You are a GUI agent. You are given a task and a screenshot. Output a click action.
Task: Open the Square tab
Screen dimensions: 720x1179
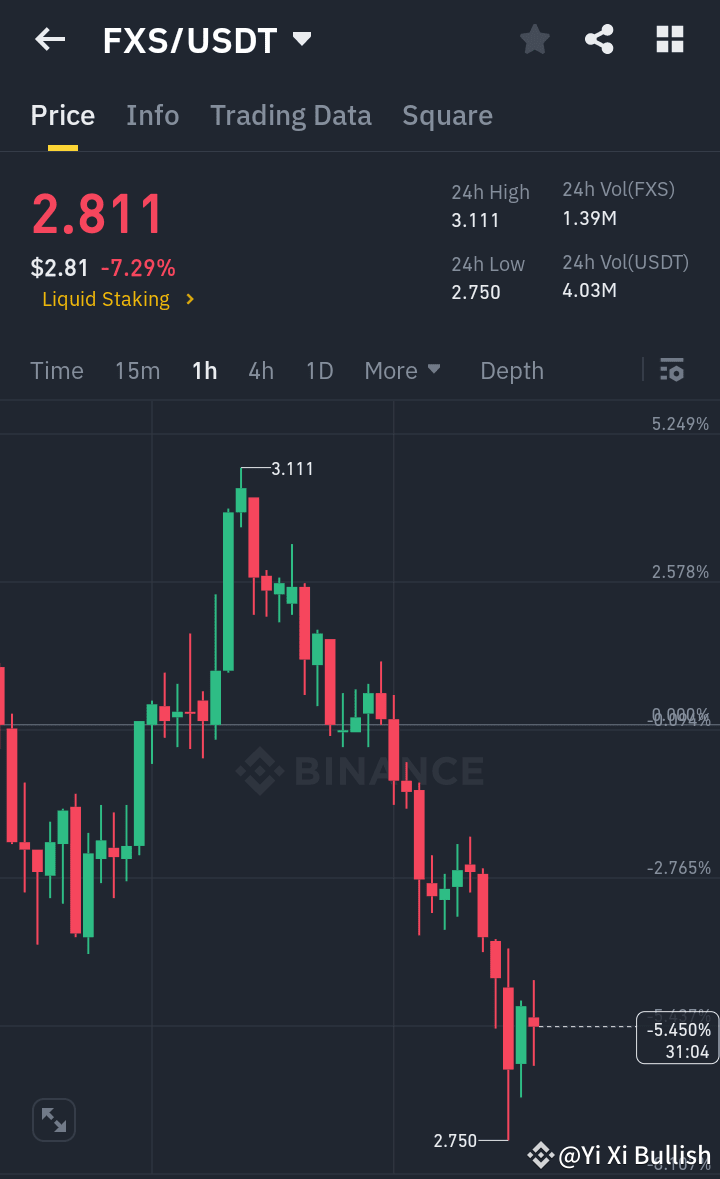447,114
